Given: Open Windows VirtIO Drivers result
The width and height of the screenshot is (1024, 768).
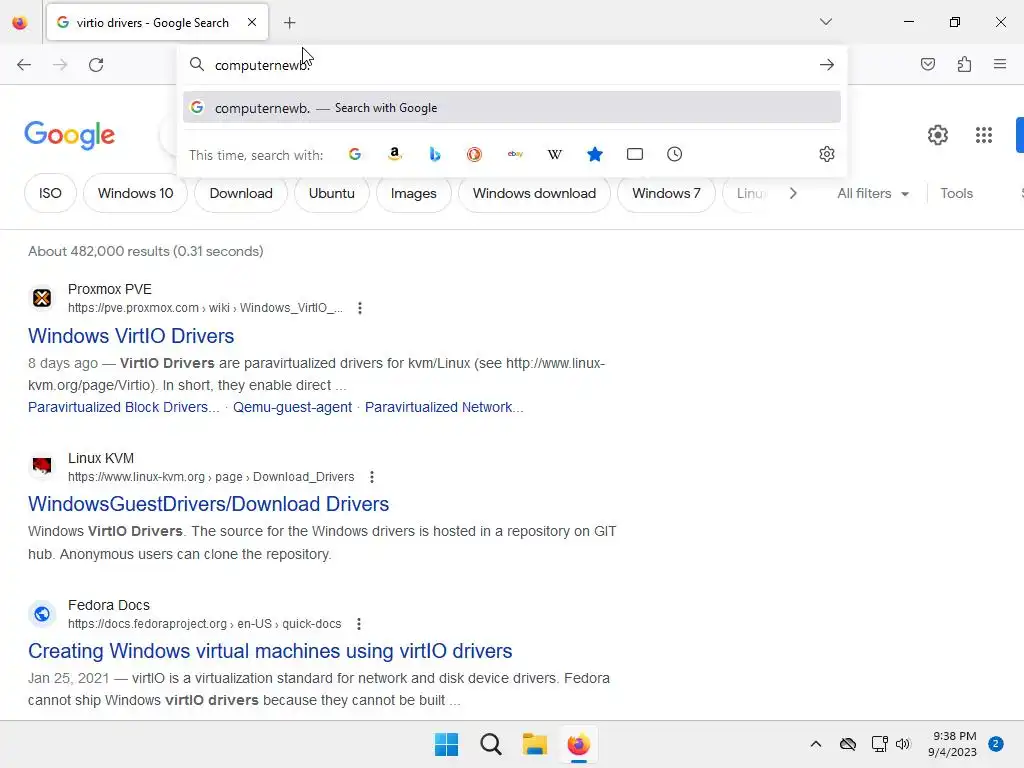Looking at the screenshot, I should [x=131, y=336].
